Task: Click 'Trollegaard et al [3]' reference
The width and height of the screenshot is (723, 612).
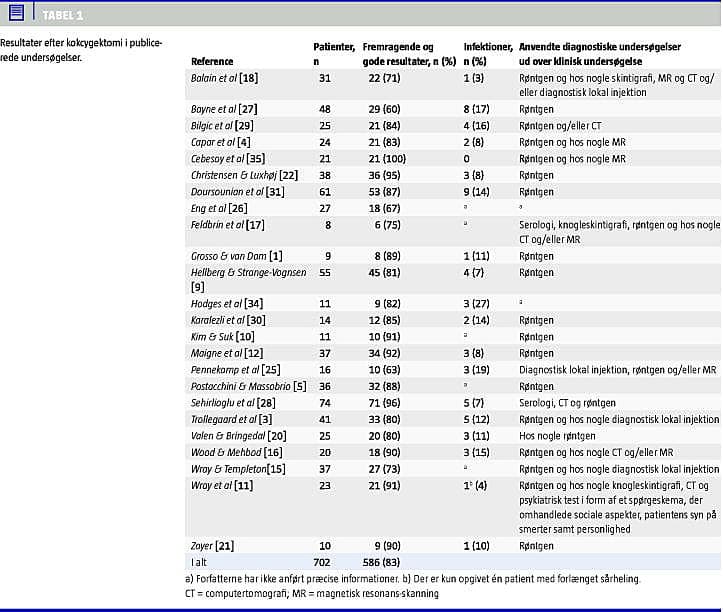Action: coord(231,419)
